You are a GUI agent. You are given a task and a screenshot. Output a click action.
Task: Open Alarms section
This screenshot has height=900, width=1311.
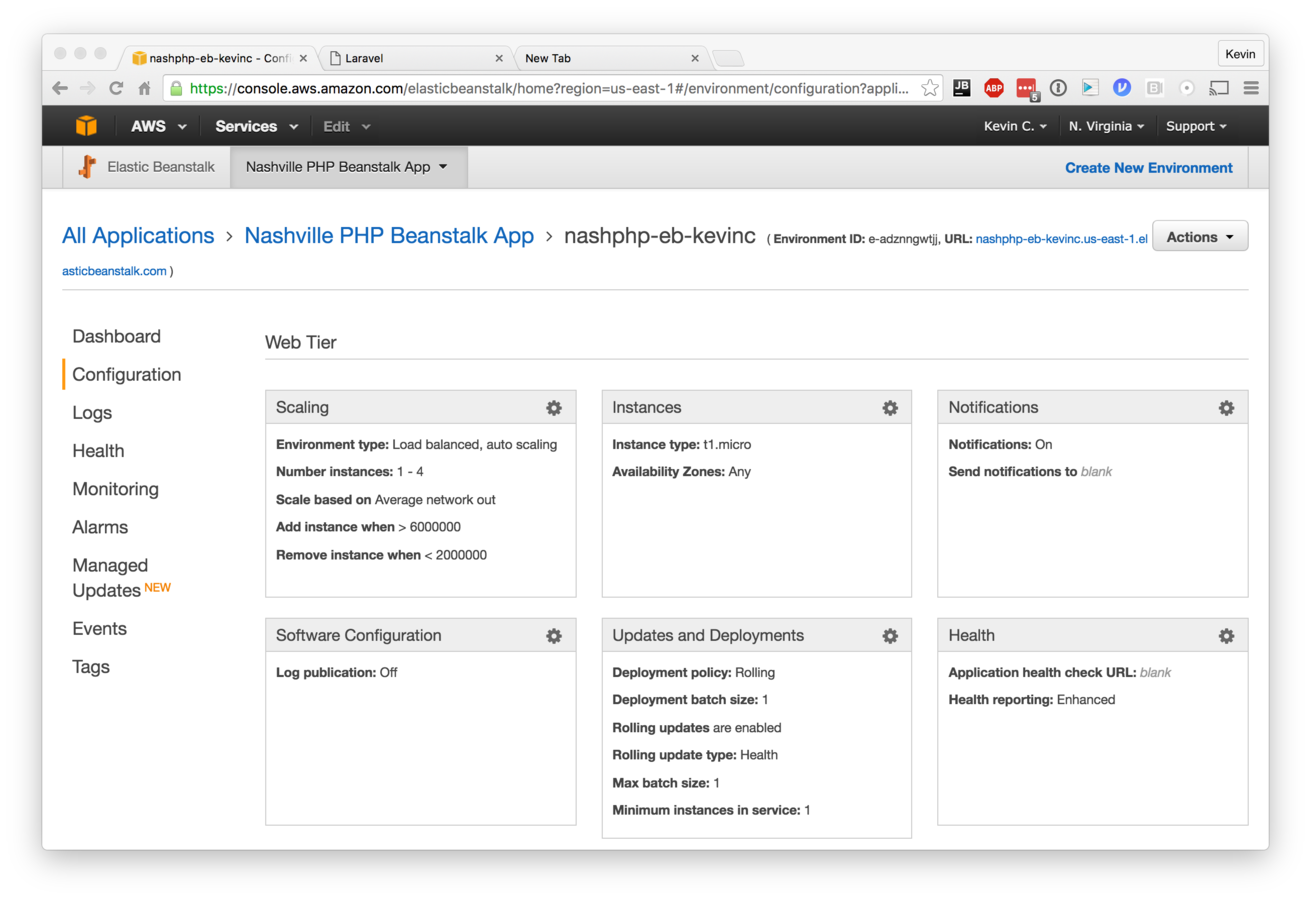click(x=100, y=526)
